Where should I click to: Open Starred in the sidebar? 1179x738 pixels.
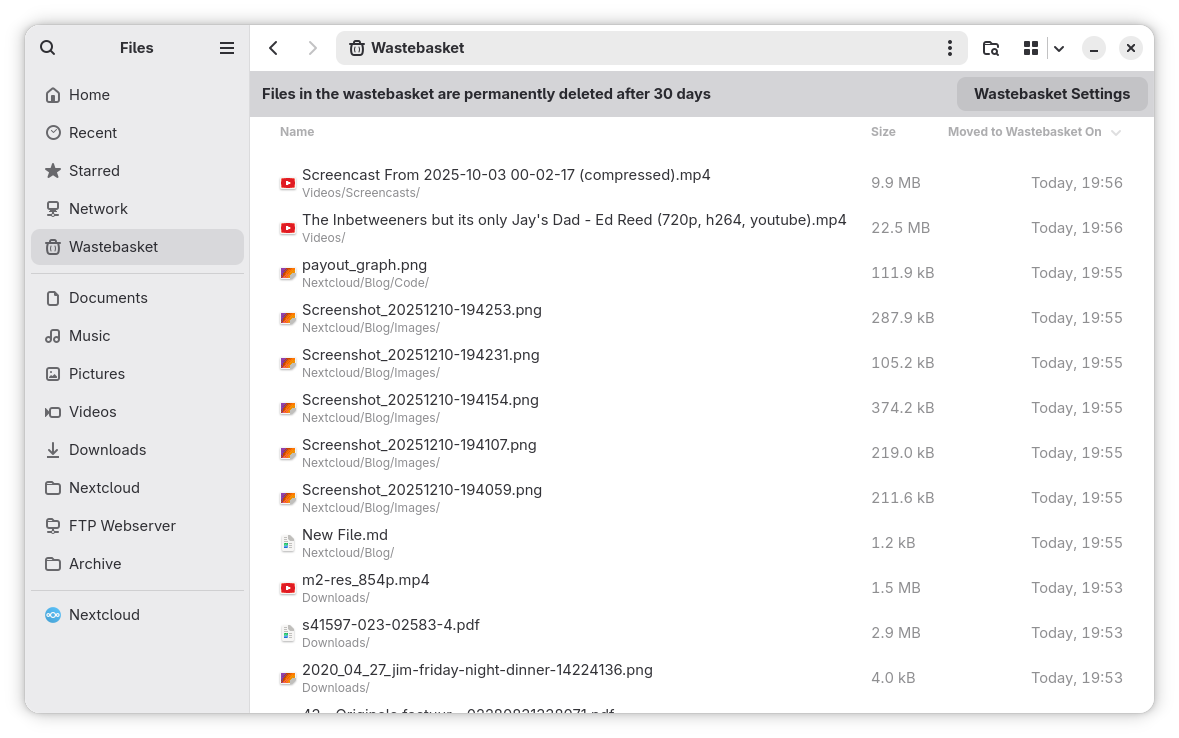coord(94,171)
